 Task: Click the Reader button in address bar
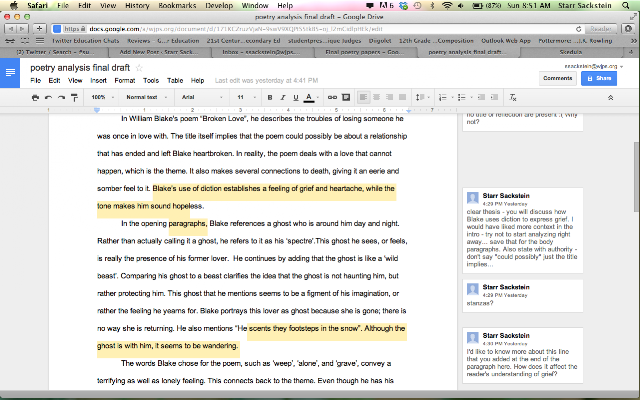coord(601,29)
